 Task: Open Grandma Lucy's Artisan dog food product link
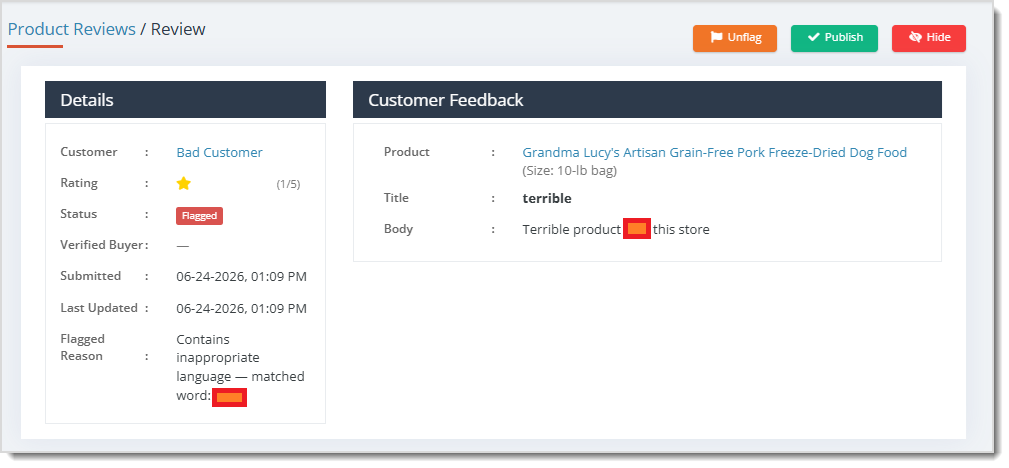(714, 153)
